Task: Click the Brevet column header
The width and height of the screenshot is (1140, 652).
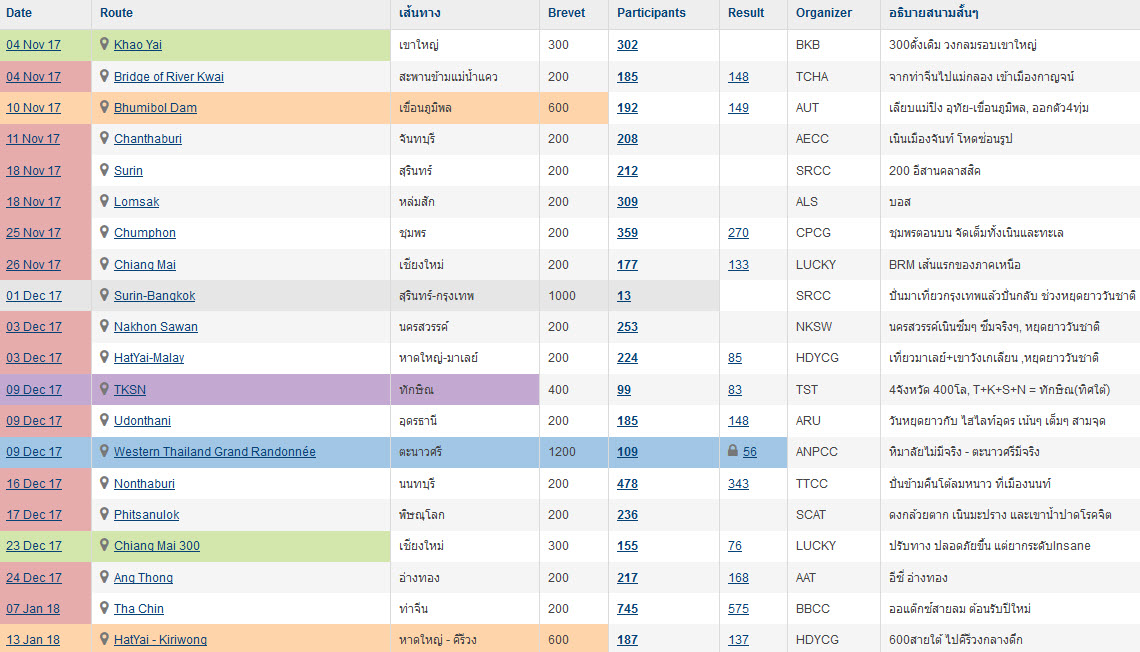Action: coord(566,12)
